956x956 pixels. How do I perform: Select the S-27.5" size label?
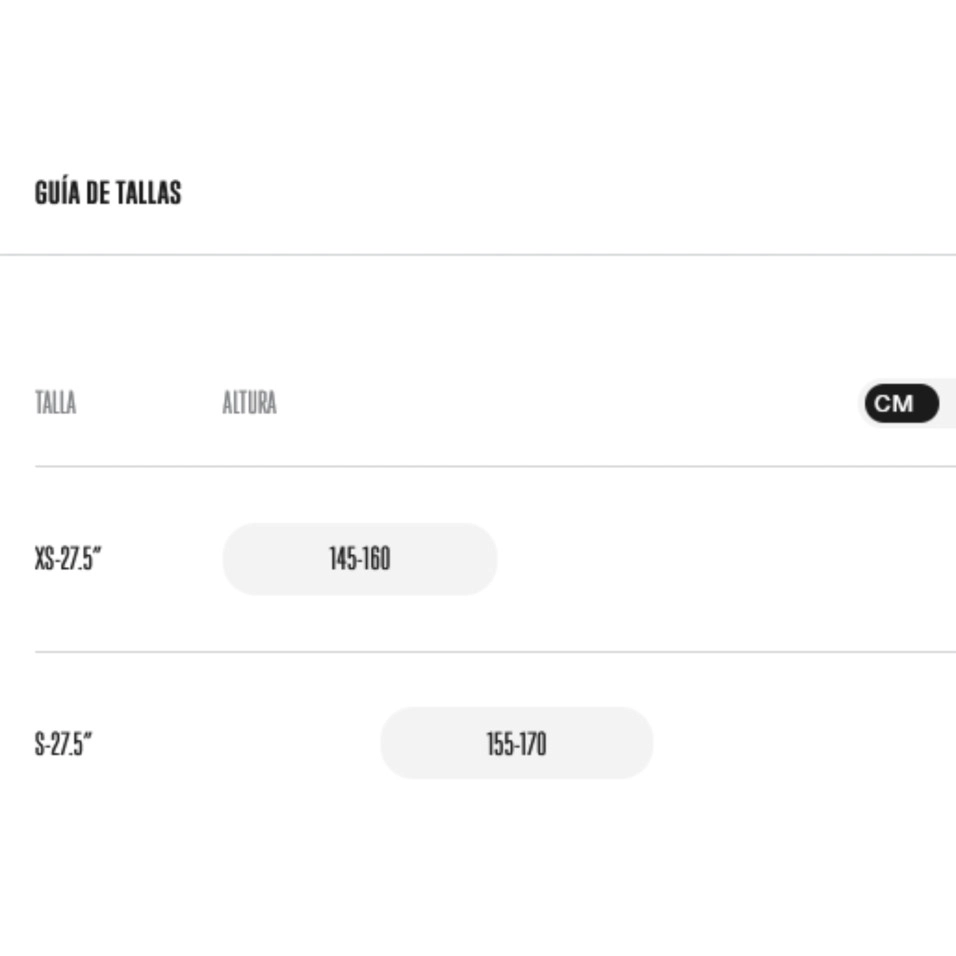(63, 744)
